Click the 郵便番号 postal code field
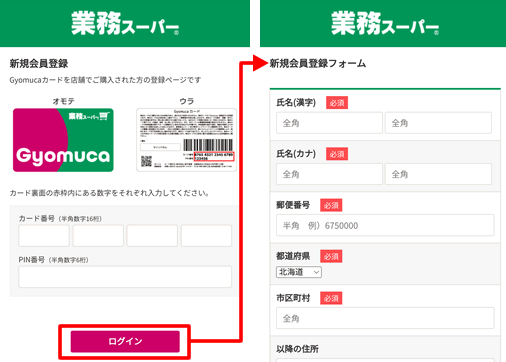Viewport: 506px width, 362px height. point(385,225)
